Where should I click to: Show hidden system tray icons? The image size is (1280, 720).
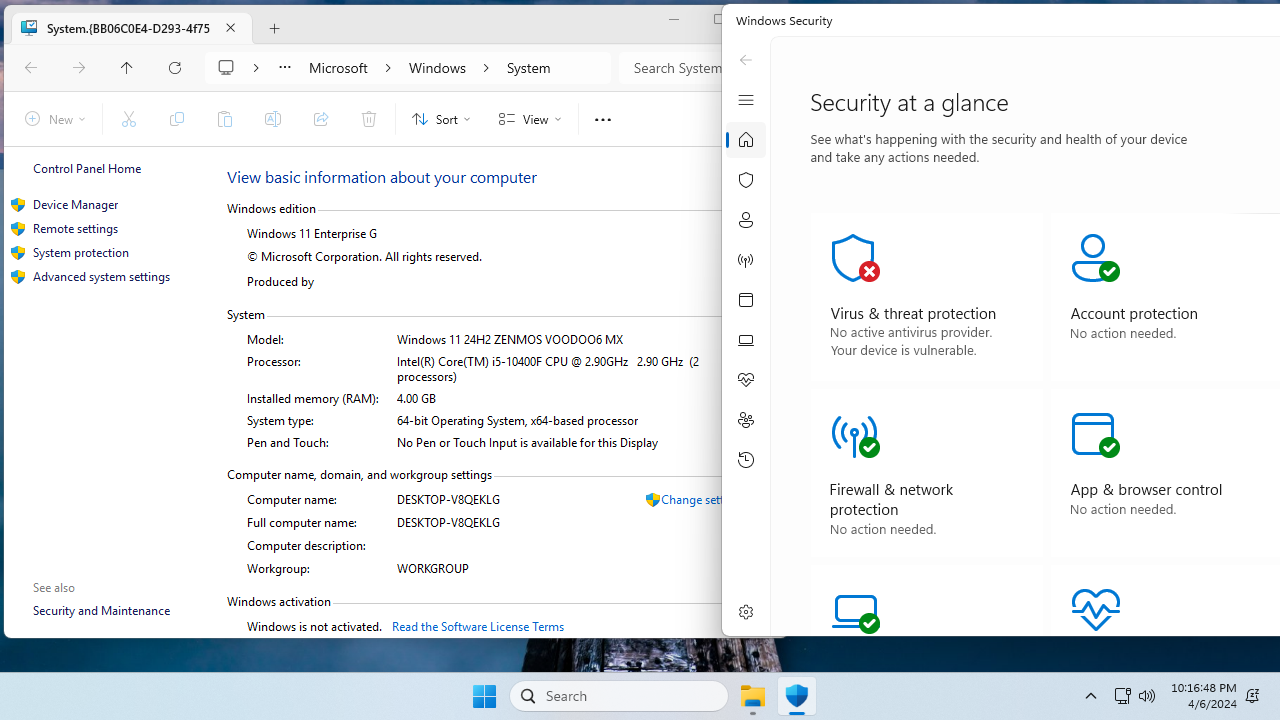tap(1091, 696)
